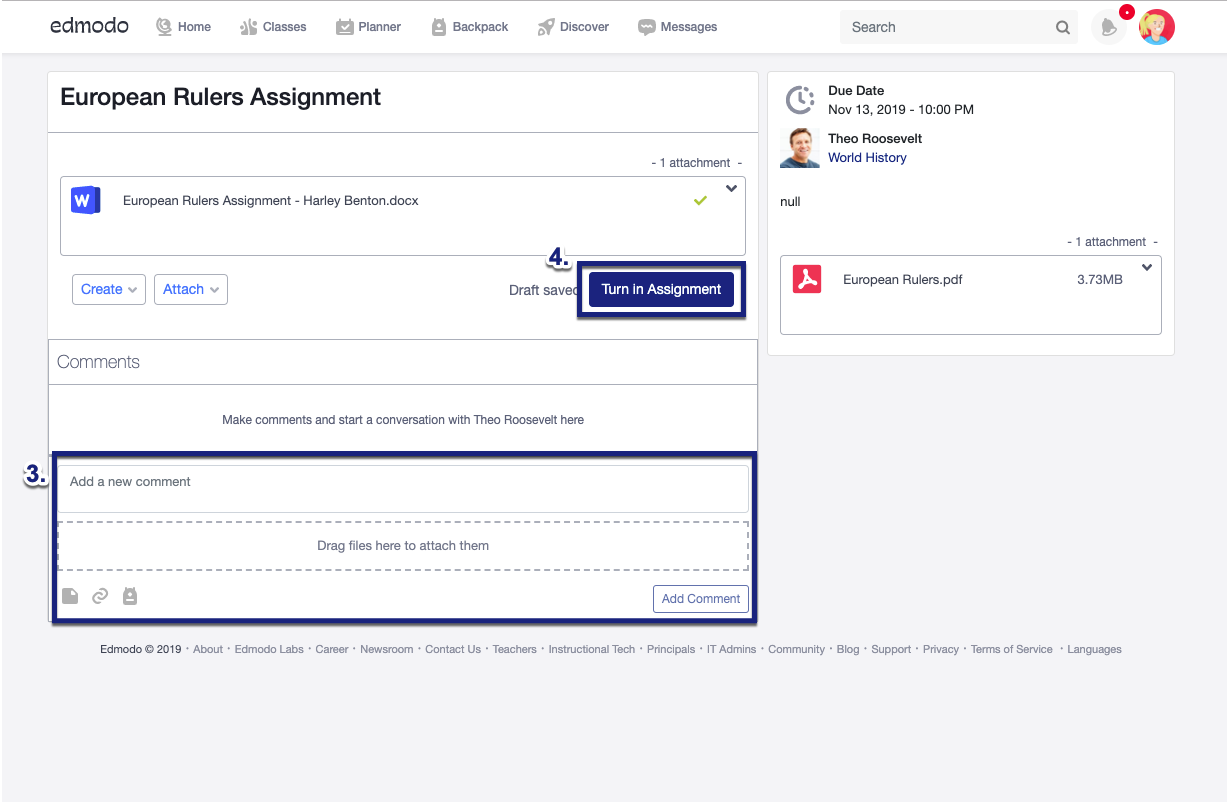Open notifications bell

[1109, 28]
